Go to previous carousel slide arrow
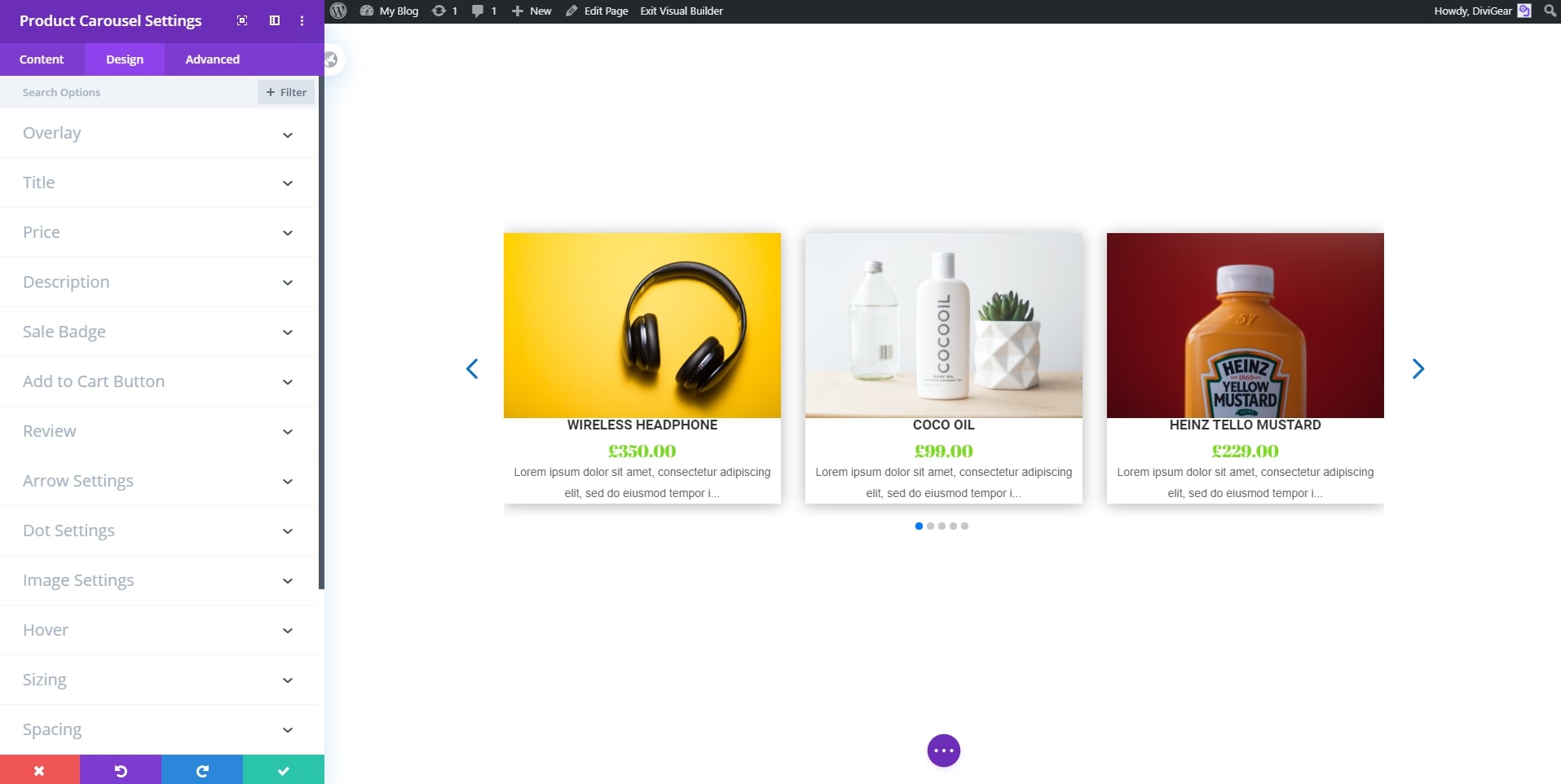This screenshot has width=1561, height=784. (x=472, y=368)
